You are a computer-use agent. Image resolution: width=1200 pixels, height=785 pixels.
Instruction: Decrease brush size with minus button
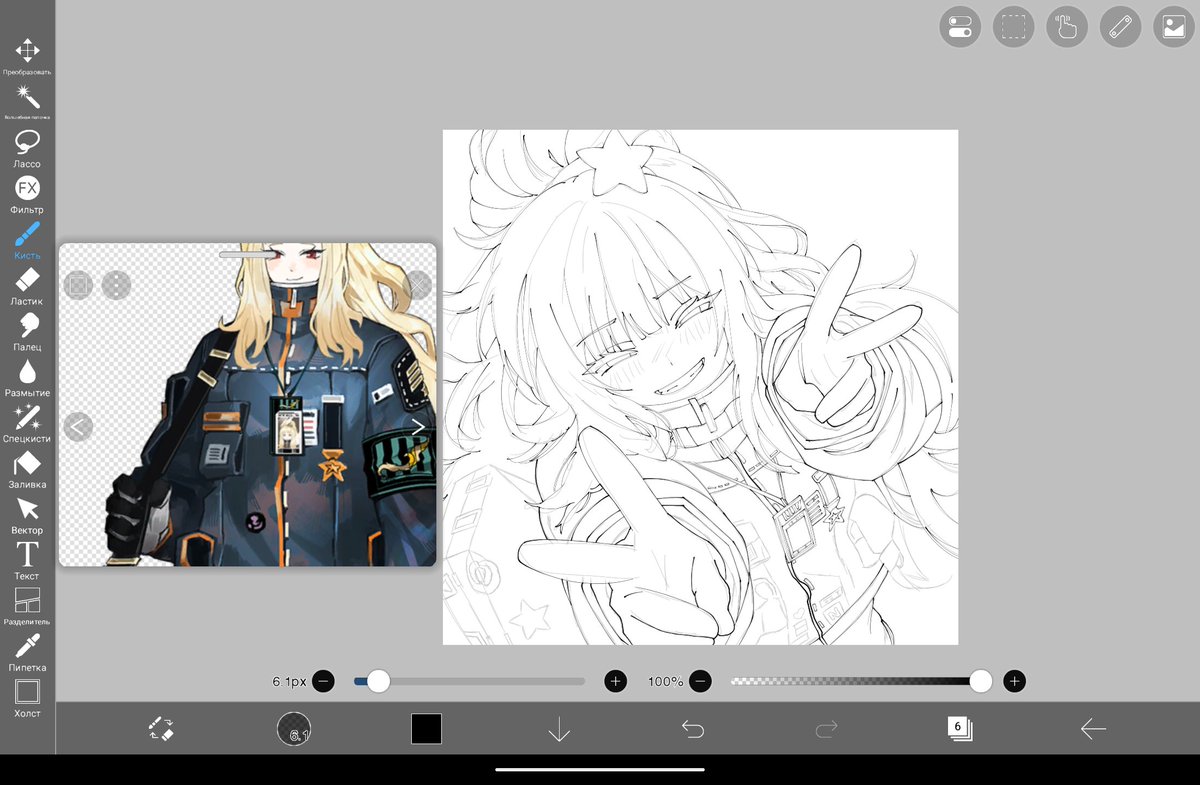(323, 681)
